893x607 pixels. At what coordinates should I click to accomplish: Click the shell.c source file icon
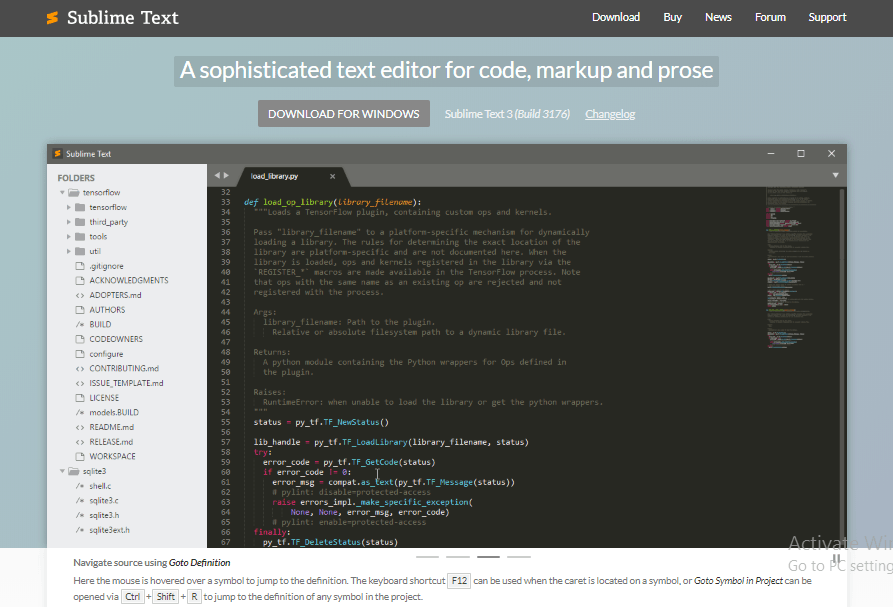point(80,486)
